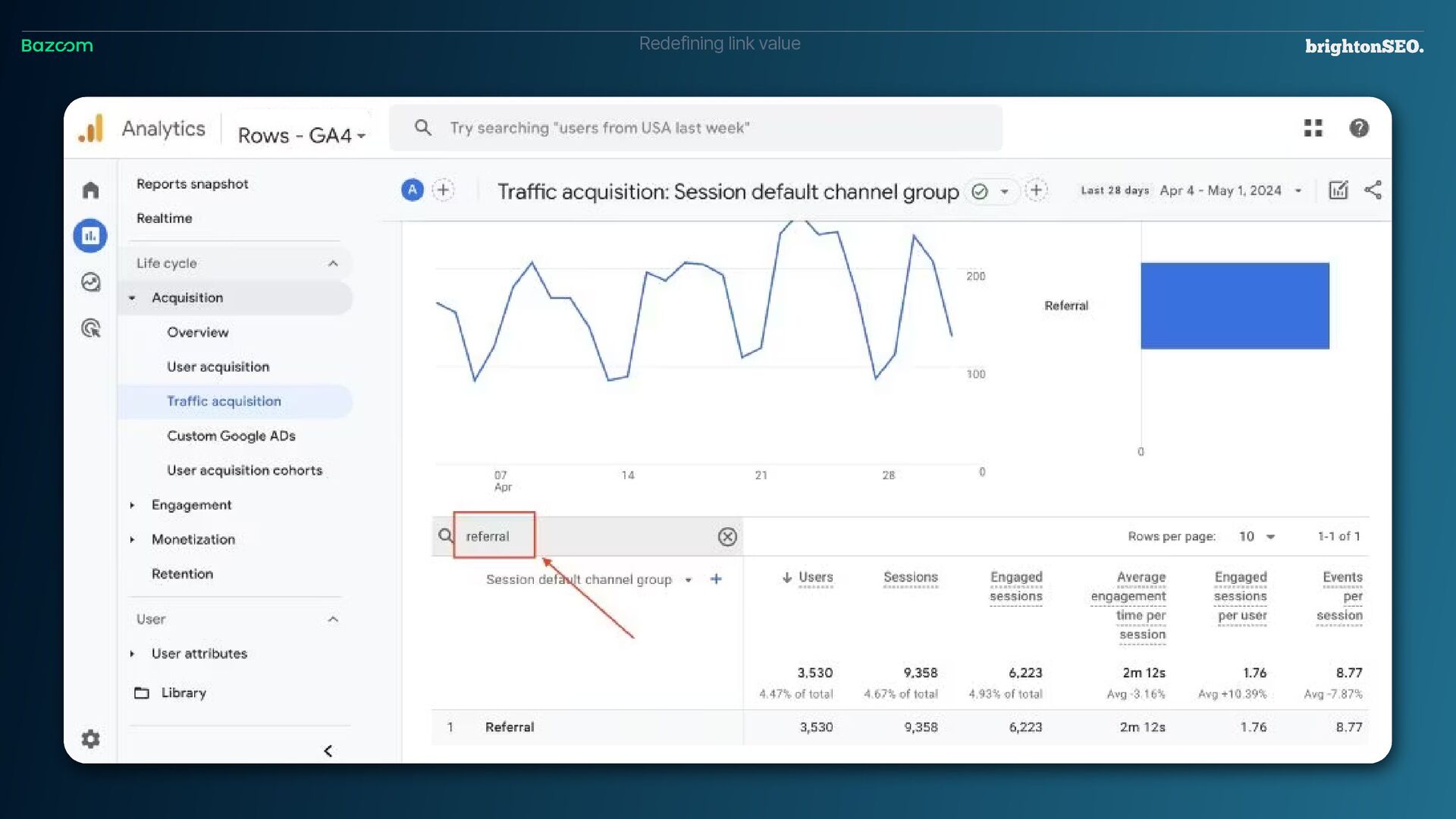Open Reports snapshot link
The width and height of the screenshot is (1456, 819).
[192, 184]
